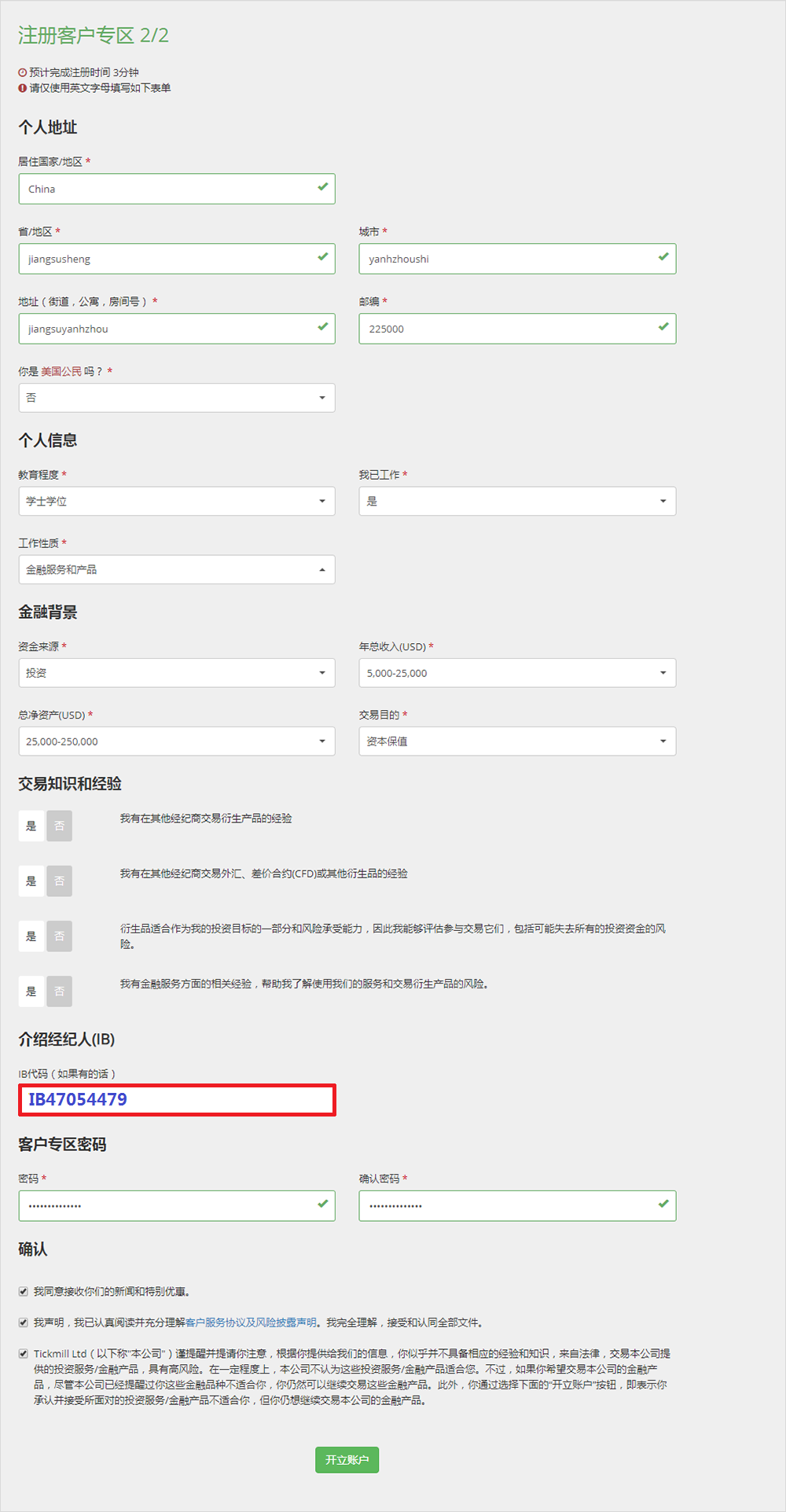Click green checkmark in China country field
The height and width of the screenshot is (1512, 786).
(x=322, y=187)
